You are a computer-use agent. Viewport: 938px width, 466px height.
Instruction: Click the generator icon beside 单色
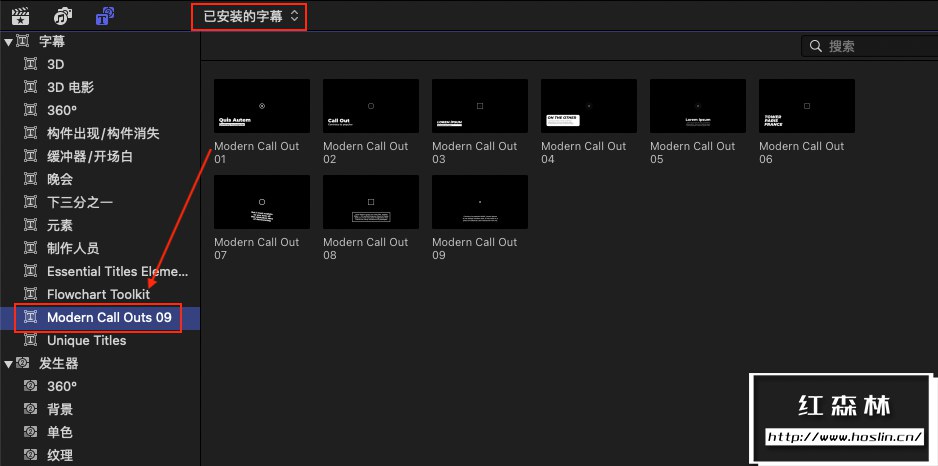pos(30,433)
